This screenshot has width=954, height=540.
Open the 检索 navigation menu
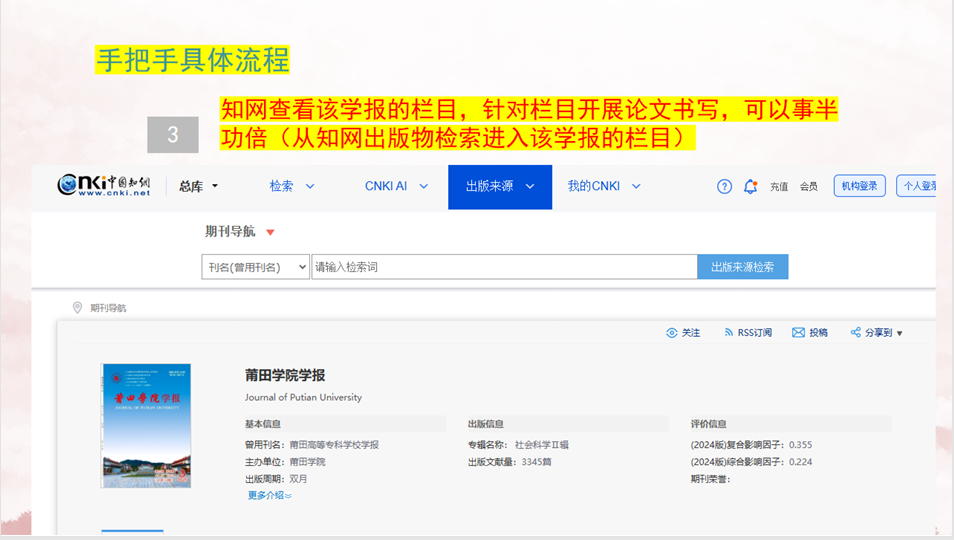click(x=291, y=186)
